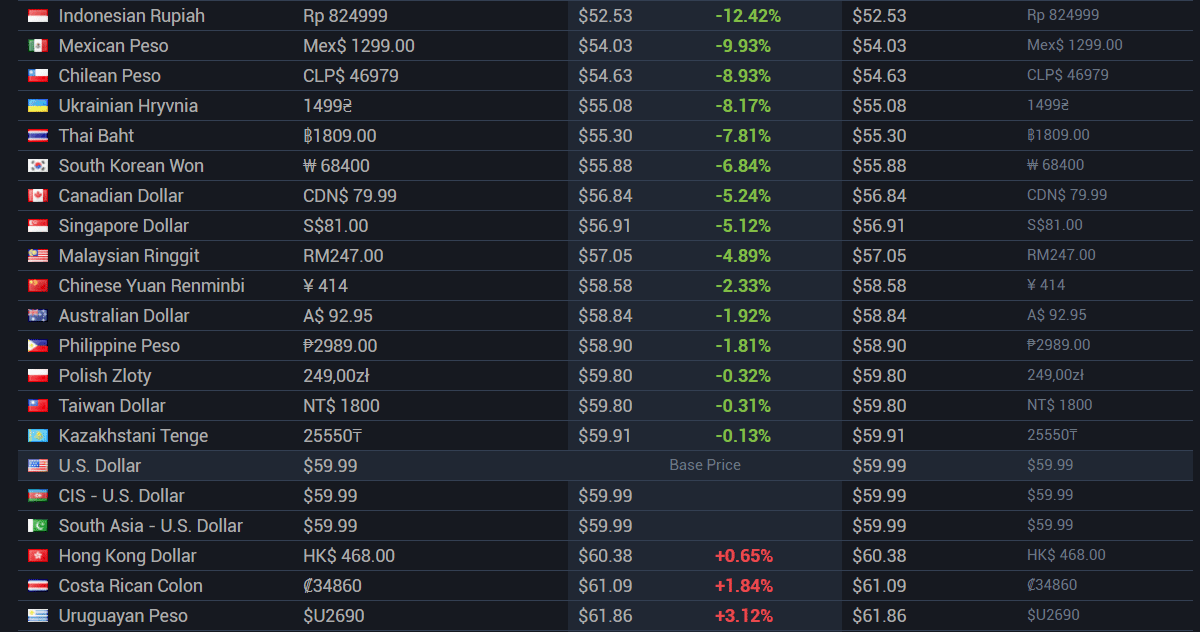Select the South Asia - U.S. Dollar row

150,526
